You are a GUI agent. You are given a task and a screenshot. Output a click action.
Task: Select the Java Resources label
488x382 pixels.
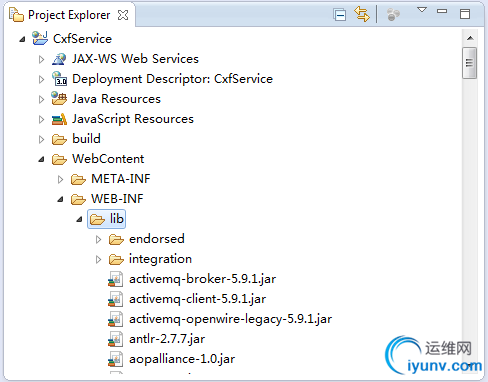pyautogui.click(x=116, y=99)
